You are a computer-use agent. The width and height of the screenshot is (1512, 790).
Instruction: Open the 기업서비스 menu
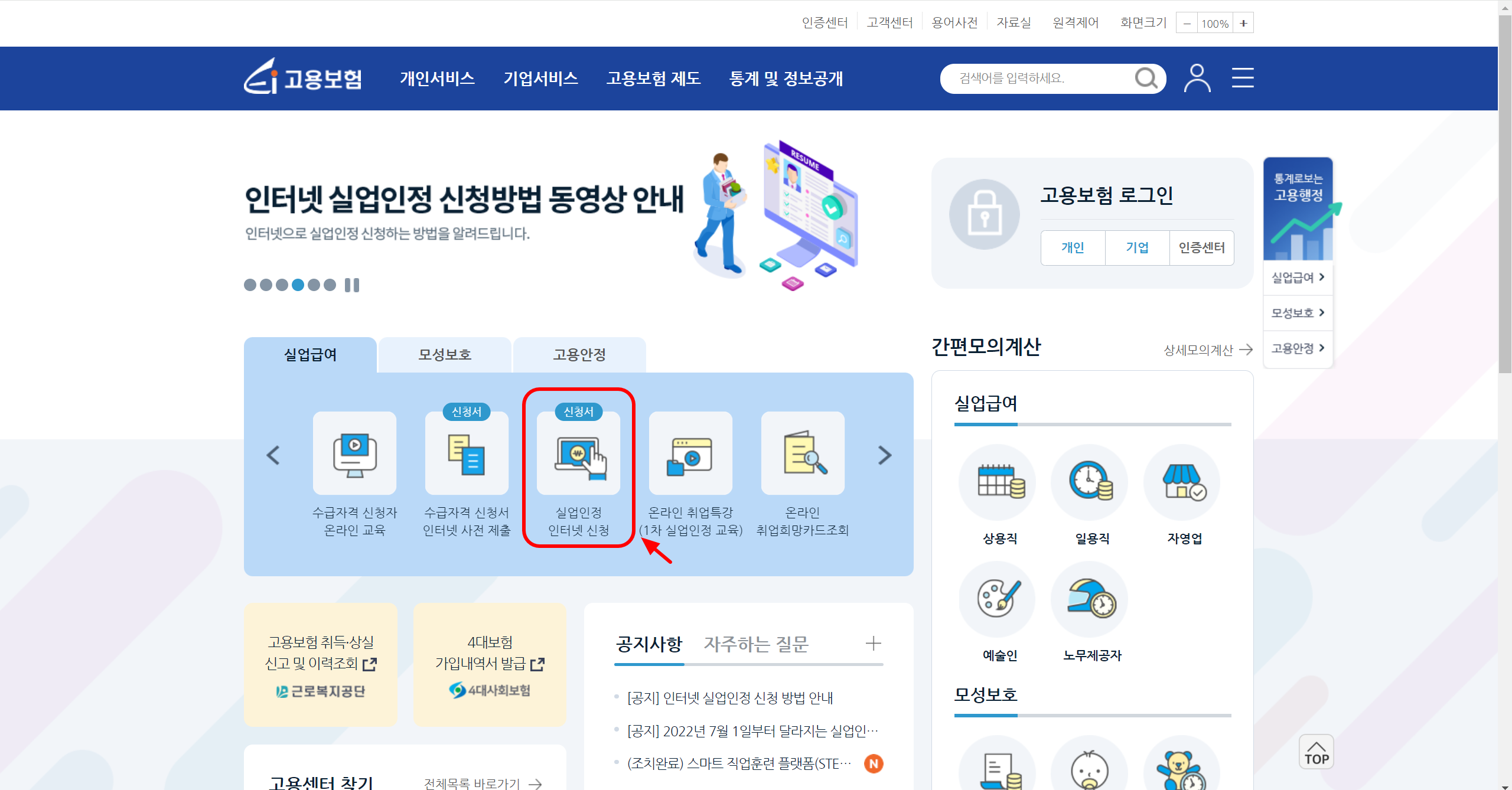[x=540, y=79]
